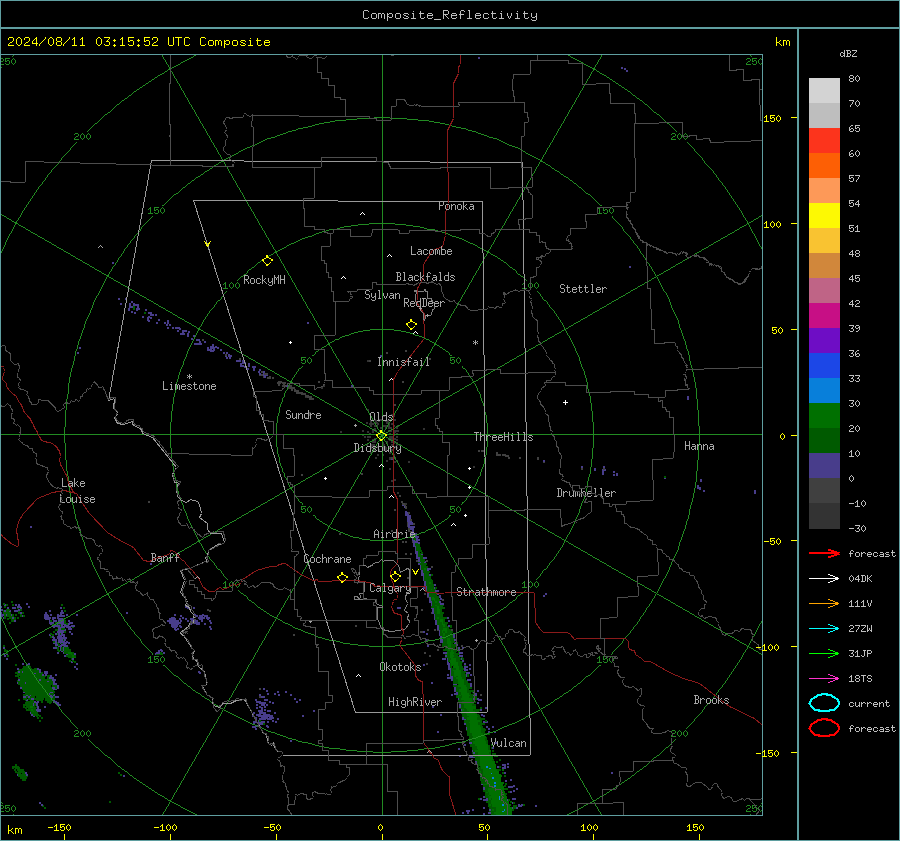Click the Vulcan city label
This screenshot has height=841, width=900.
[508, 743]
